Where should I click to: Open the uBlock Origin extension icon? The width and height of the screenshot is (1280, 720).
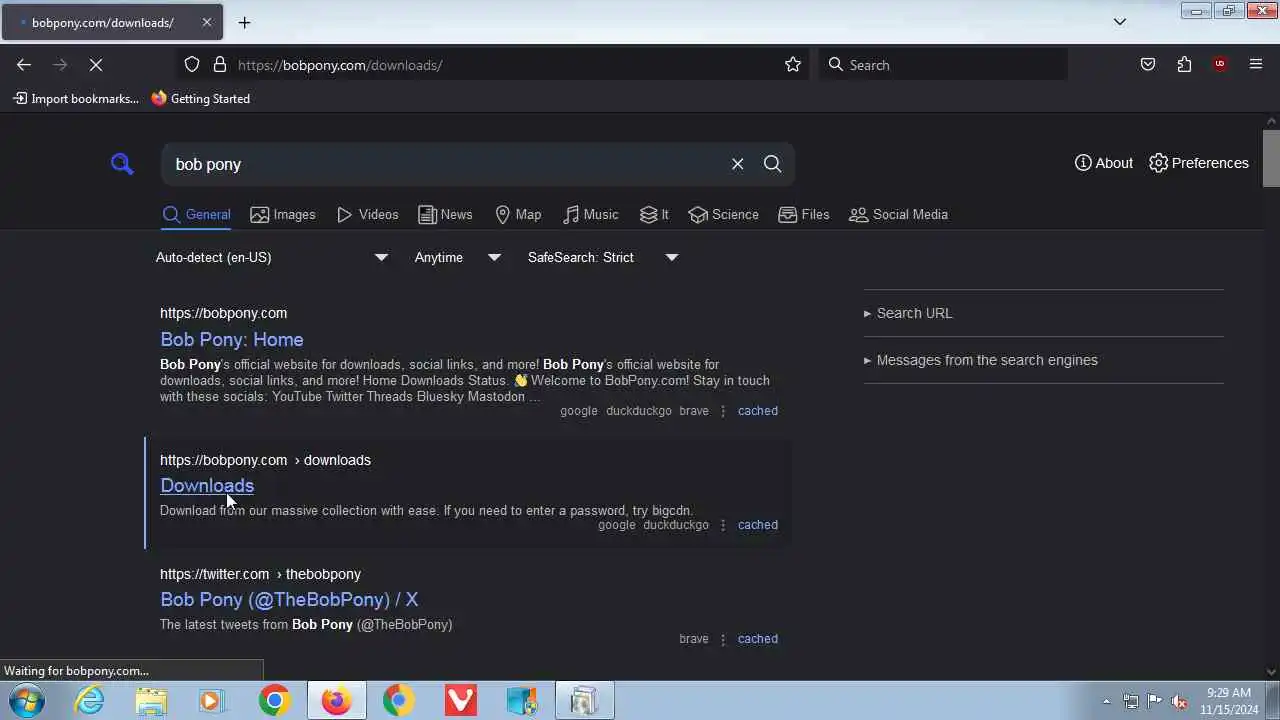1219,65
